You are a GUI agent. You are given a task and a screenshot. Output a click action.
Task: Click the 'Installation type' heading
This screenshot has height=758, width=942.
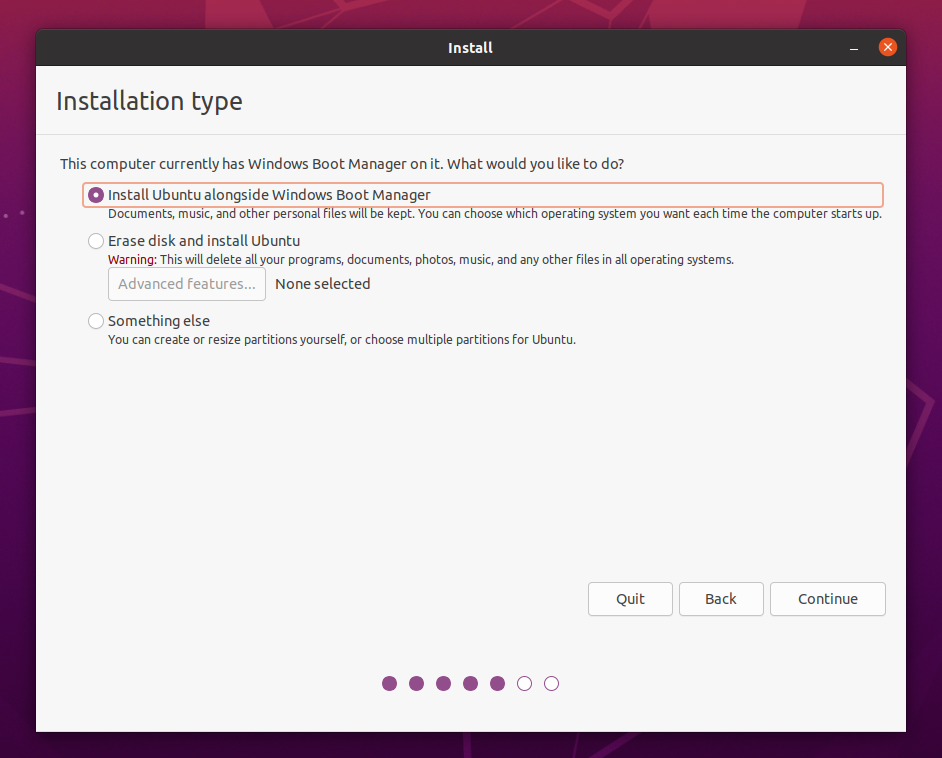pyautogui.click(x=149, y=101)
